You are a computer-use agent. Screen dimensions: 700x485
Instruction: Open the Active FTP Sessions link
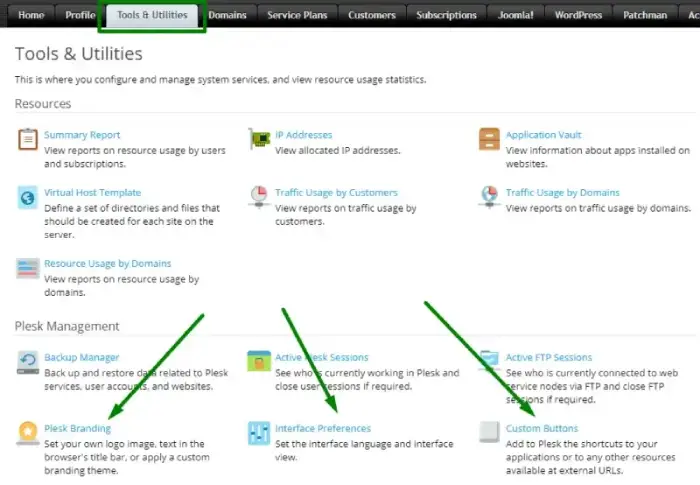pos(549,357)
